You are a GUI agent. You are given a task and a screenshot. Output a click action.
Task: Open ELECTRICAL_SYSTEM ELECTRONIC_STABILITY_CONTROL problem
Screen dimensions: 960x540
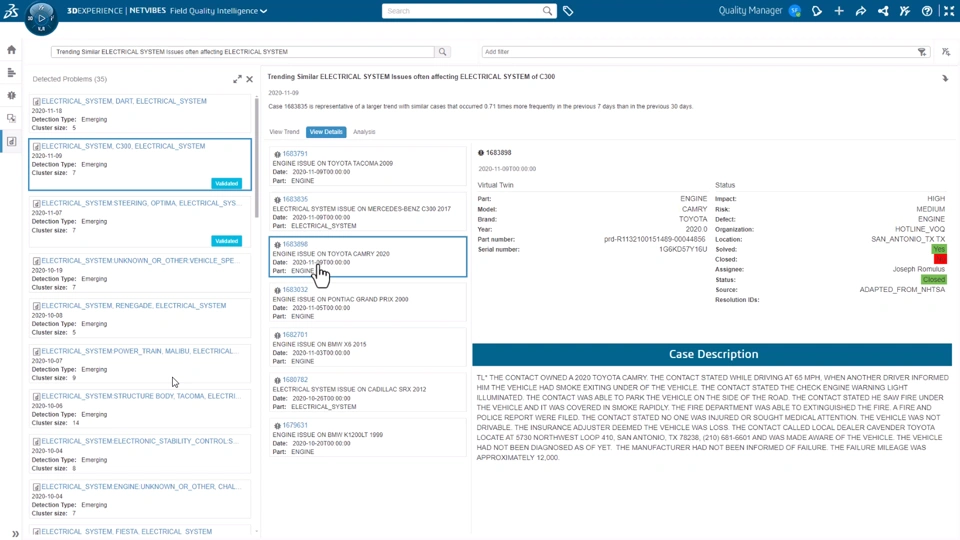[x=138, y=441]
